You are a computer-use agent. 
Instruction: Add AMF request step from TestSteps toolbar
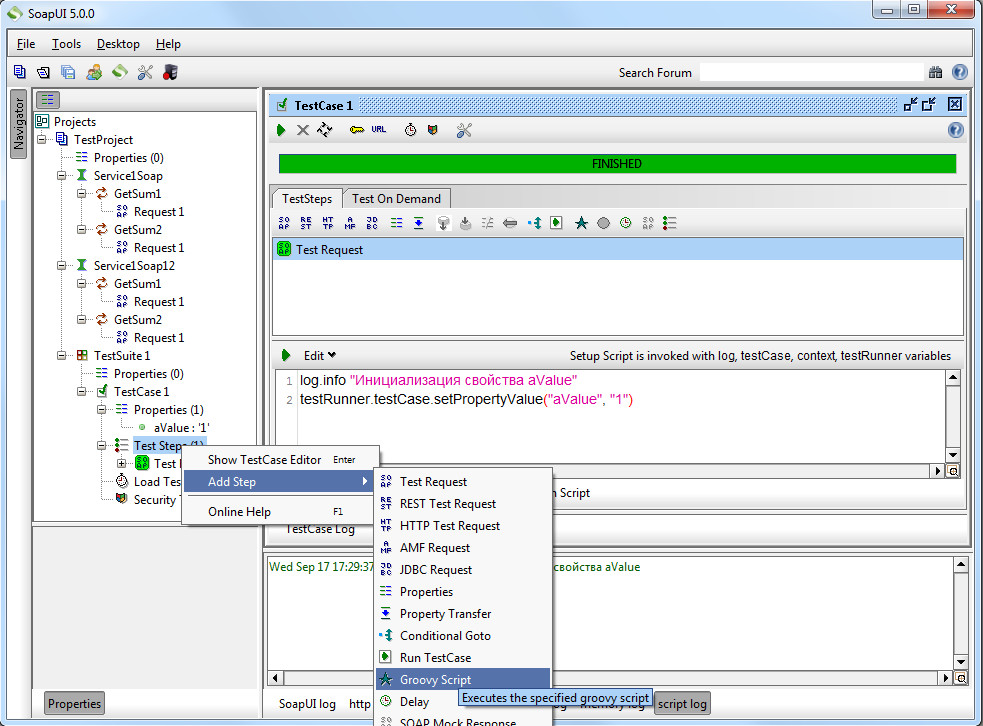[x=350, y=223]
